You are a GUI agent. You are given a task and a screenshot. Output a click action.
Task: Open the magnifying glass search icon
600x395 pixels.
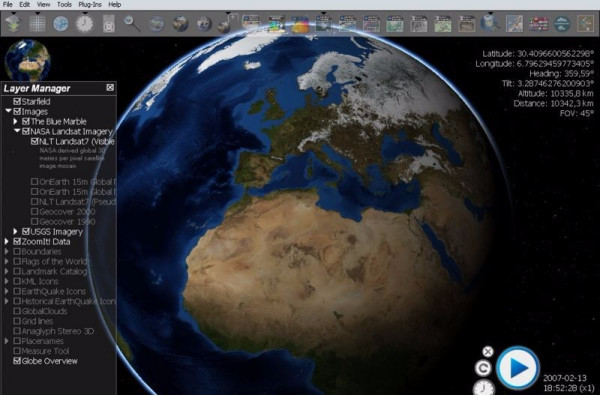tap(132, 24)
